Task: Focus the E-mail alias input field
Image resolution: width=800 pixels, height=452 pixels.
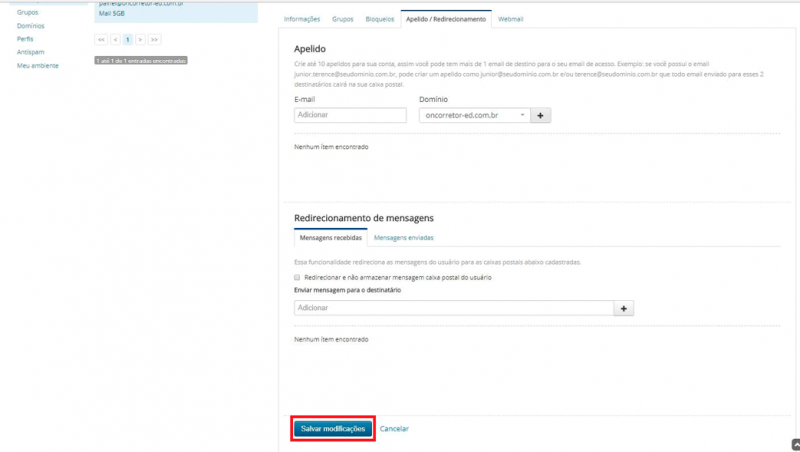Action: click(x=350, y=115)
